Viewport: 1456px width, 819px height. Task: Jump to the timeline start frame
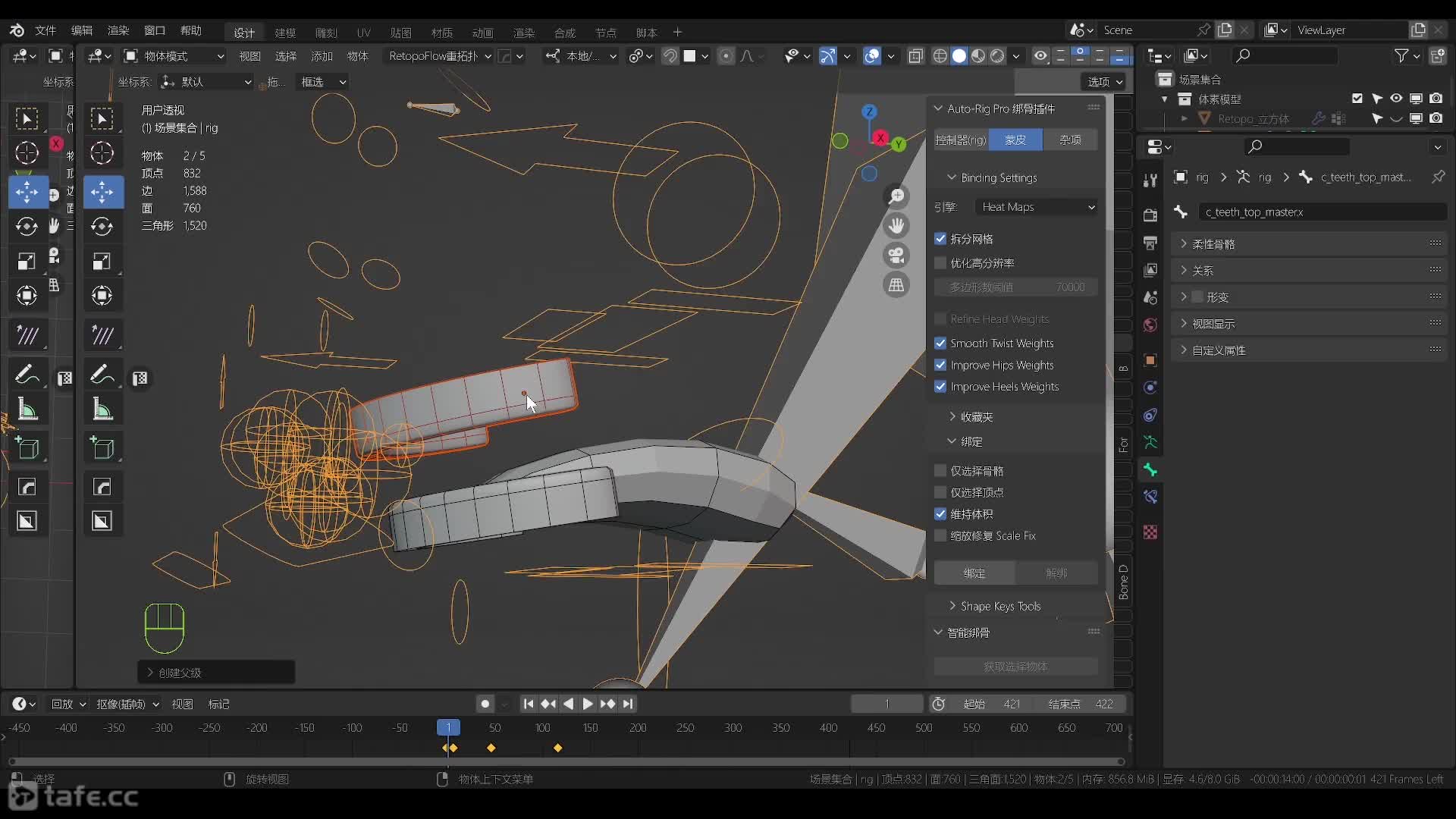click(x=529, y=704)
